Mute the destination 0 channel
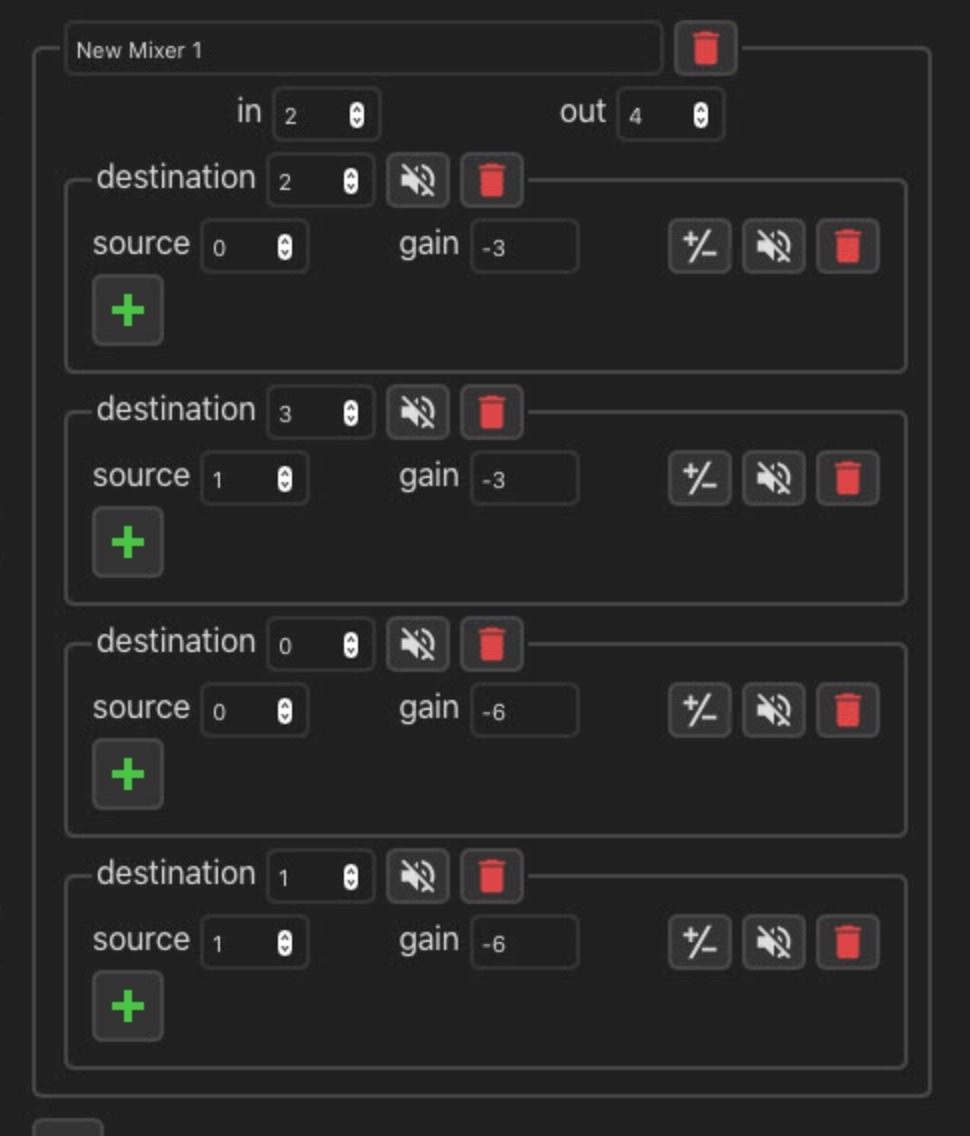This screenshot has height=1136, width=970. 418,644
